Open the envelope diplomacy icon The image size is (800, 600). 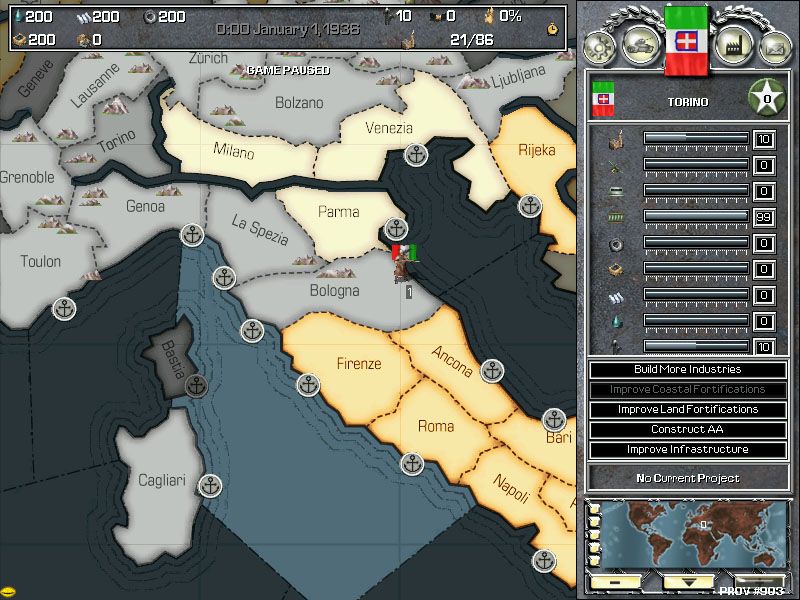[x=771, y=45]
